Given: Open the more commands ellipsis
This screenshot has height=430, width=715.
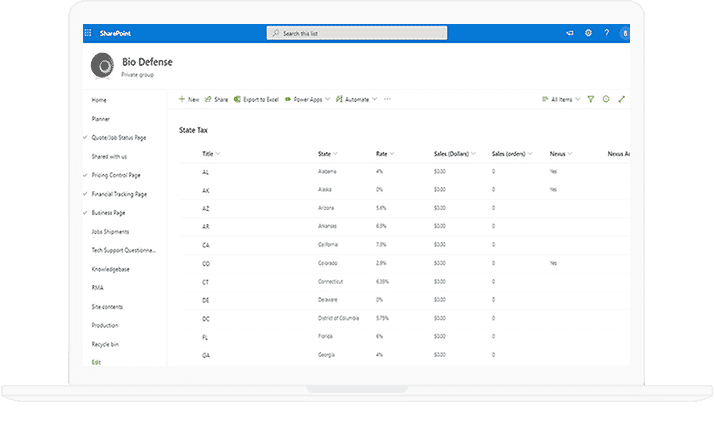Looking at the screenshot, I should point(387,100).
